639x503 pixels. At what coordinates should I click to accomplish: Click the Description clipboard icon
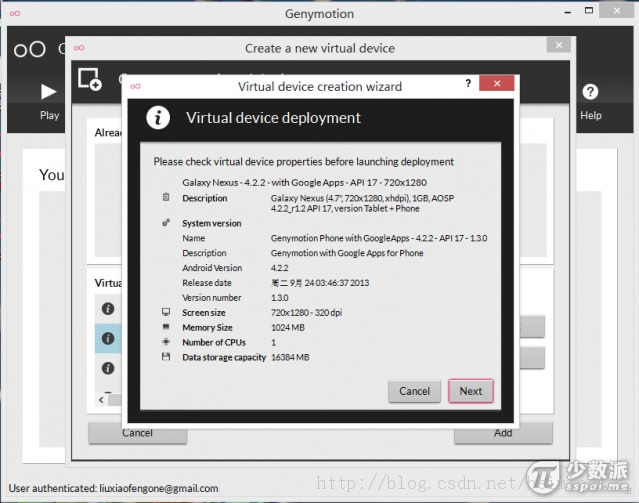pos(166,197)
